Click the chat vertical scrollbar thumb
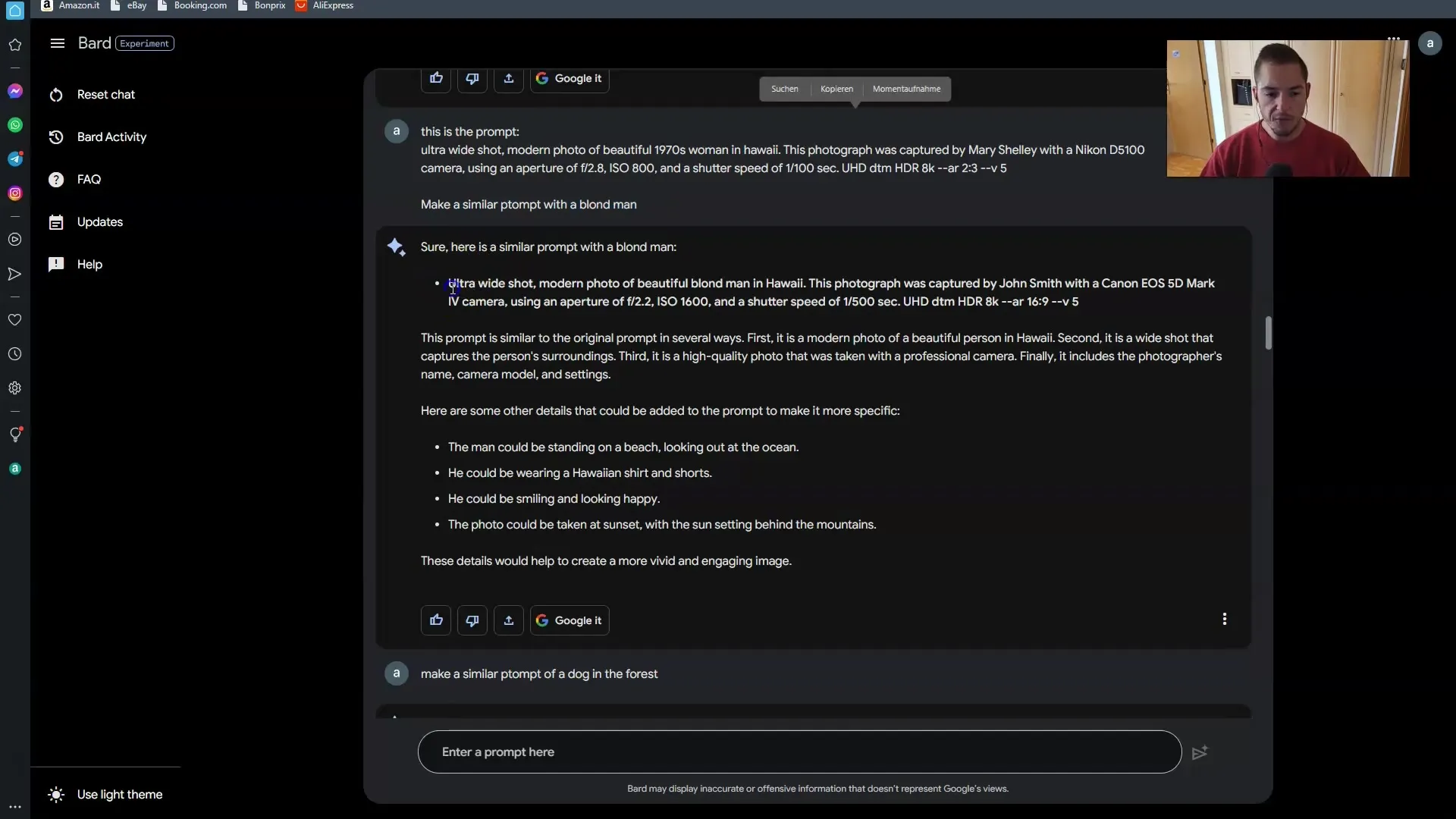 click(x=1268, y=333)
